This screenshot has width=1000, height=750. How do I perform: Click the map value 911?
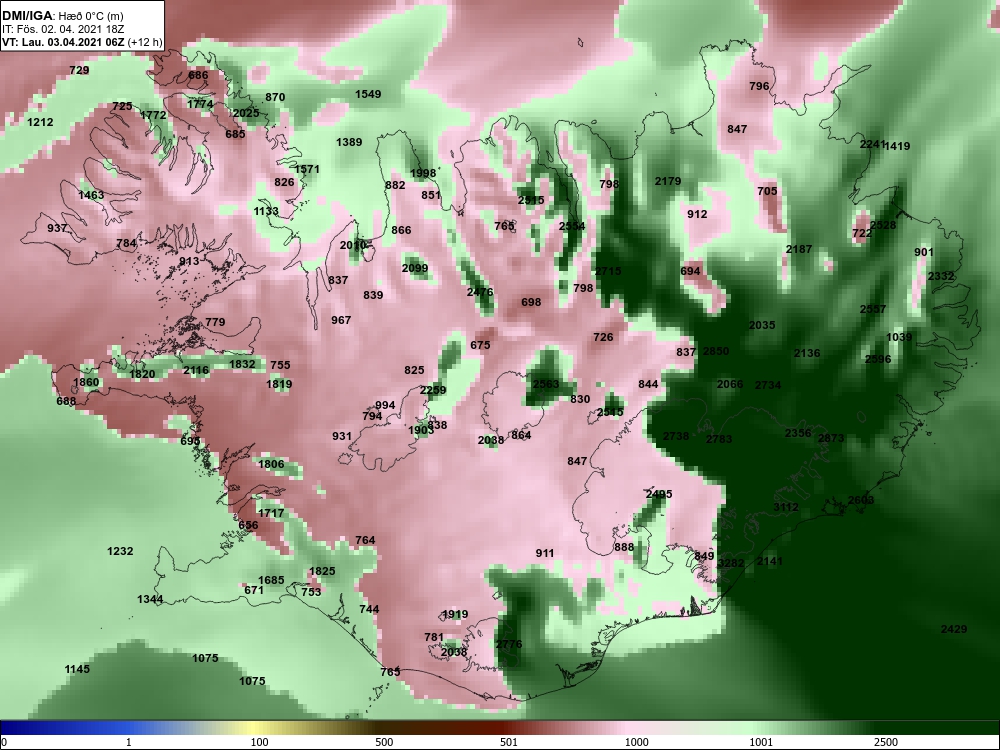[x=545, y=553]
